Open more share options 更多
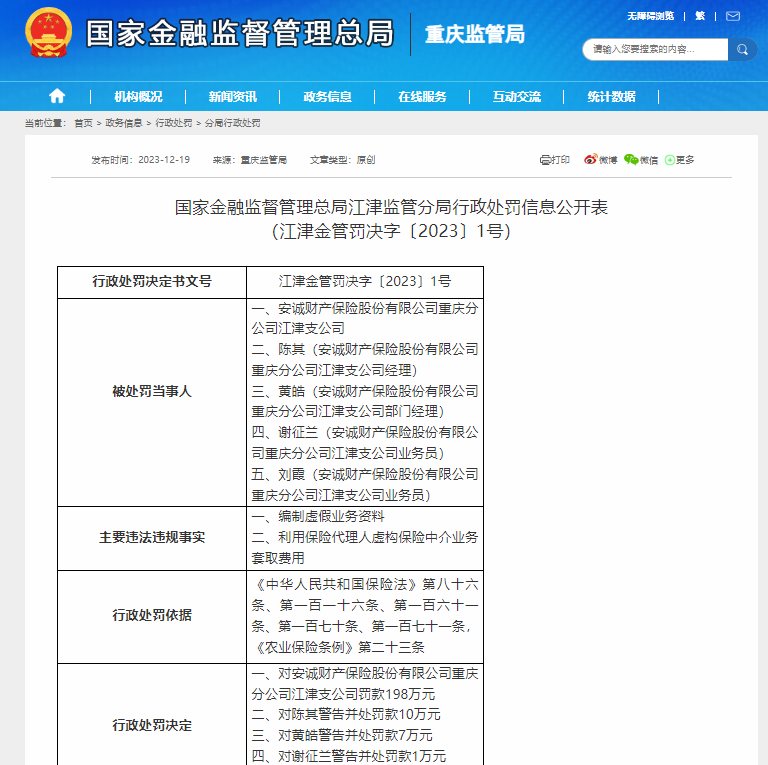The width and height of the screenshot is (768, 765). click(x=679, y=160)
